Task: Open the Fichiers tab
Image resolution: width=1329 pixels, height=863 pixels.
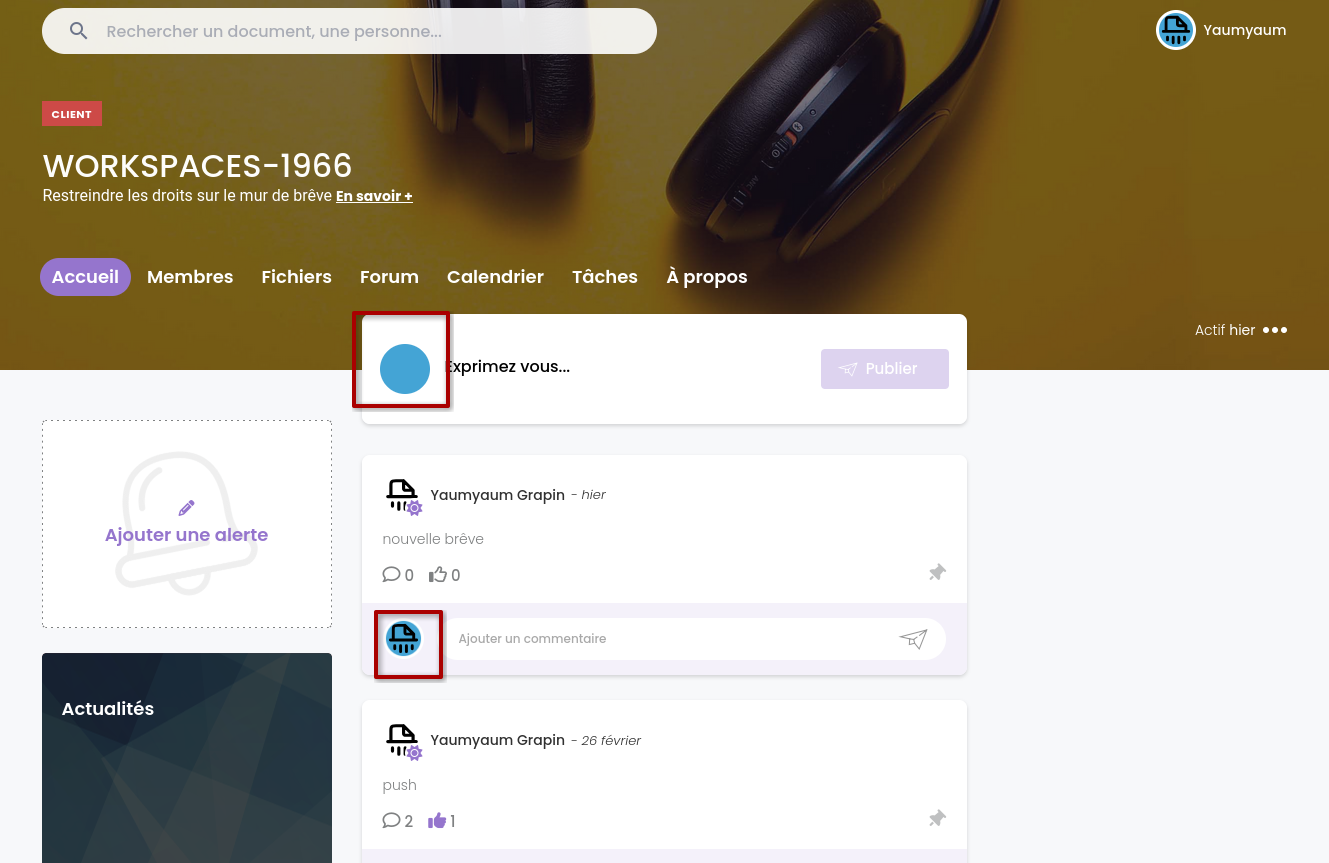Action: [296, 277]
